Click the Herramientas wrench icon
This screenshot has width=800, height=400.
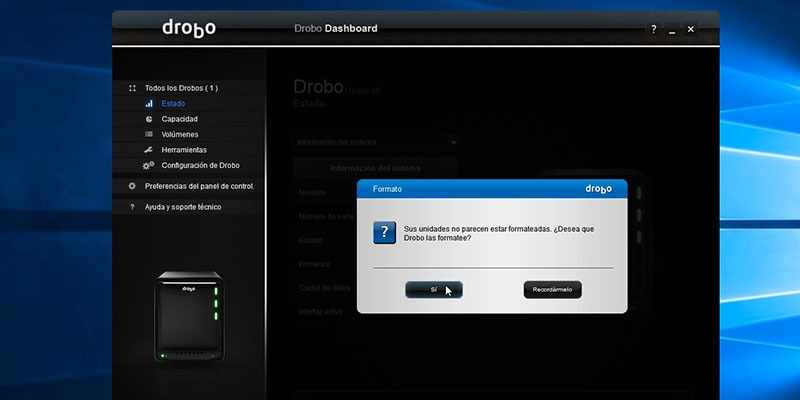coord(148,150)
